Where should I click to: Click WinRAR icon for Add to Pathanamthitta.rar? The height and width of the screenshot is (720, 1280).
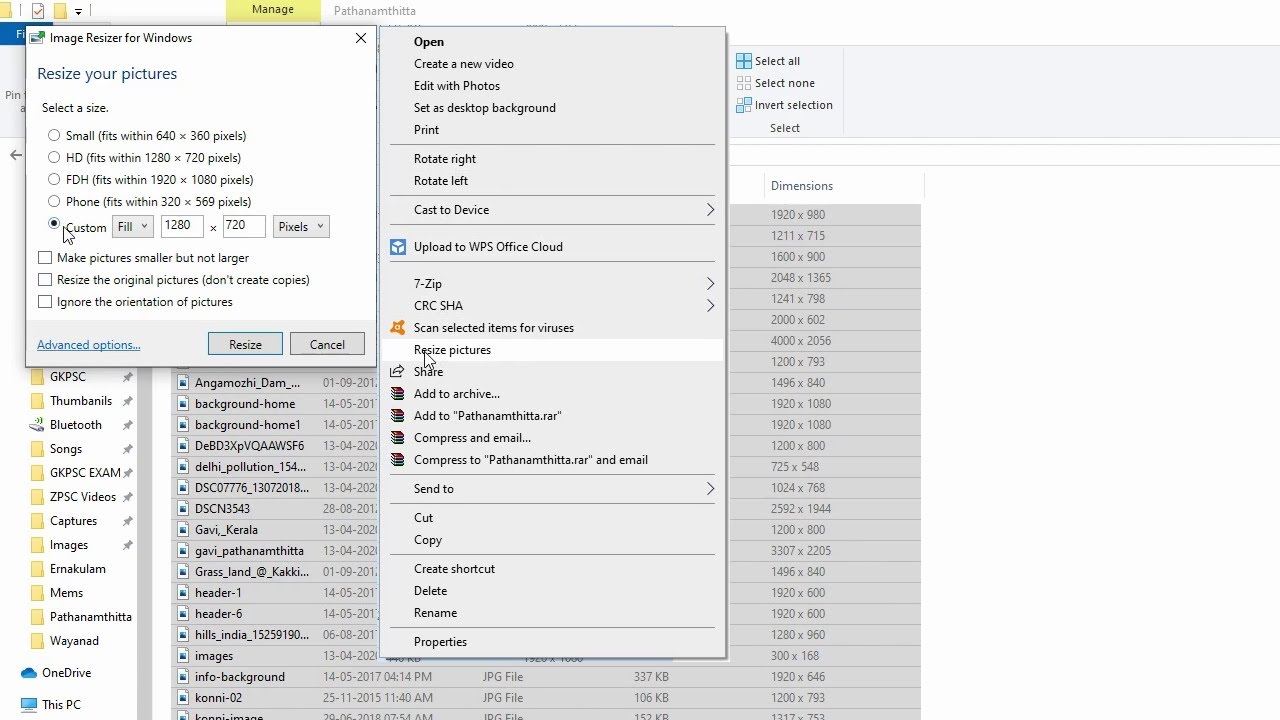pos(398,415)
